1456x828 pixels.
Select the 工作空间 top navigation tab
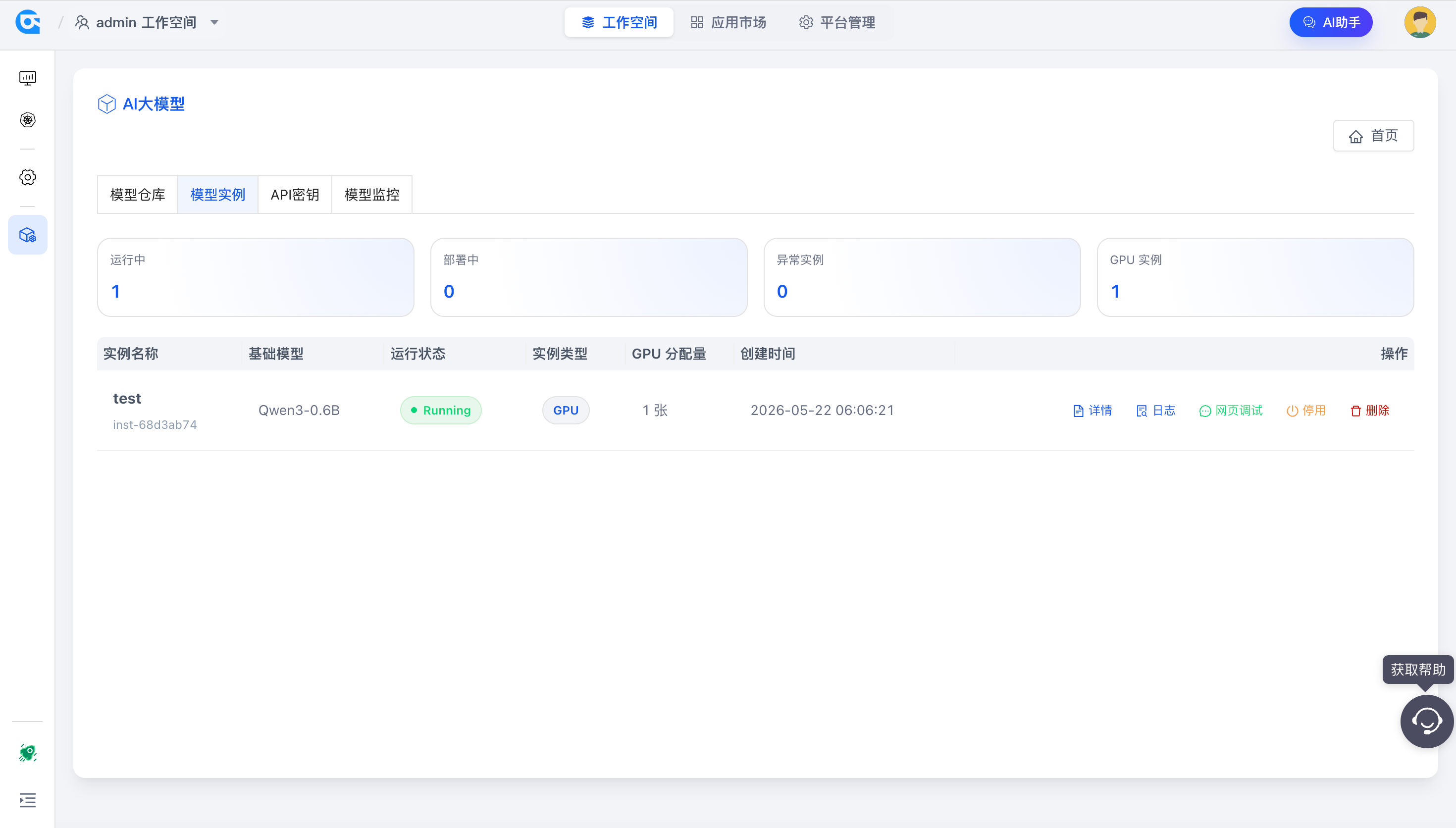[x=619, y=22]
